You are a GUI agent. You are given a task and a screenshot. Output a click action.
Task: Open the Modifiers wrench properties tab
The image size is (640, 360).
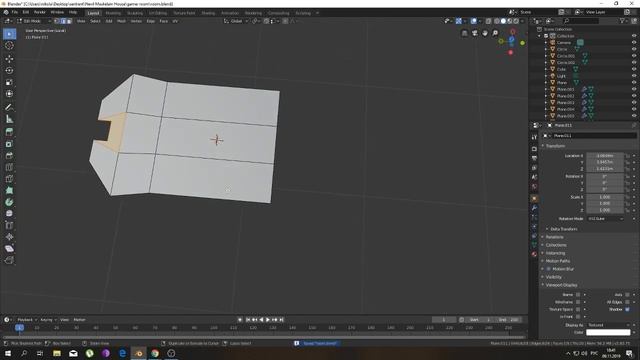534,208
